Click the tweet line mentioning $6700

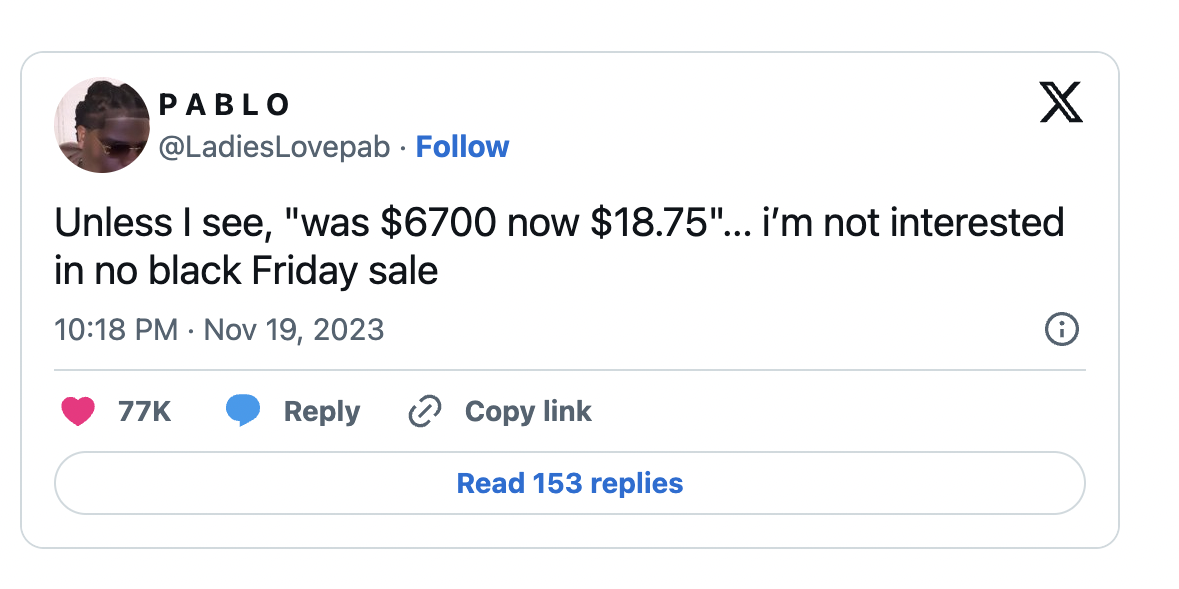point(438,223)
